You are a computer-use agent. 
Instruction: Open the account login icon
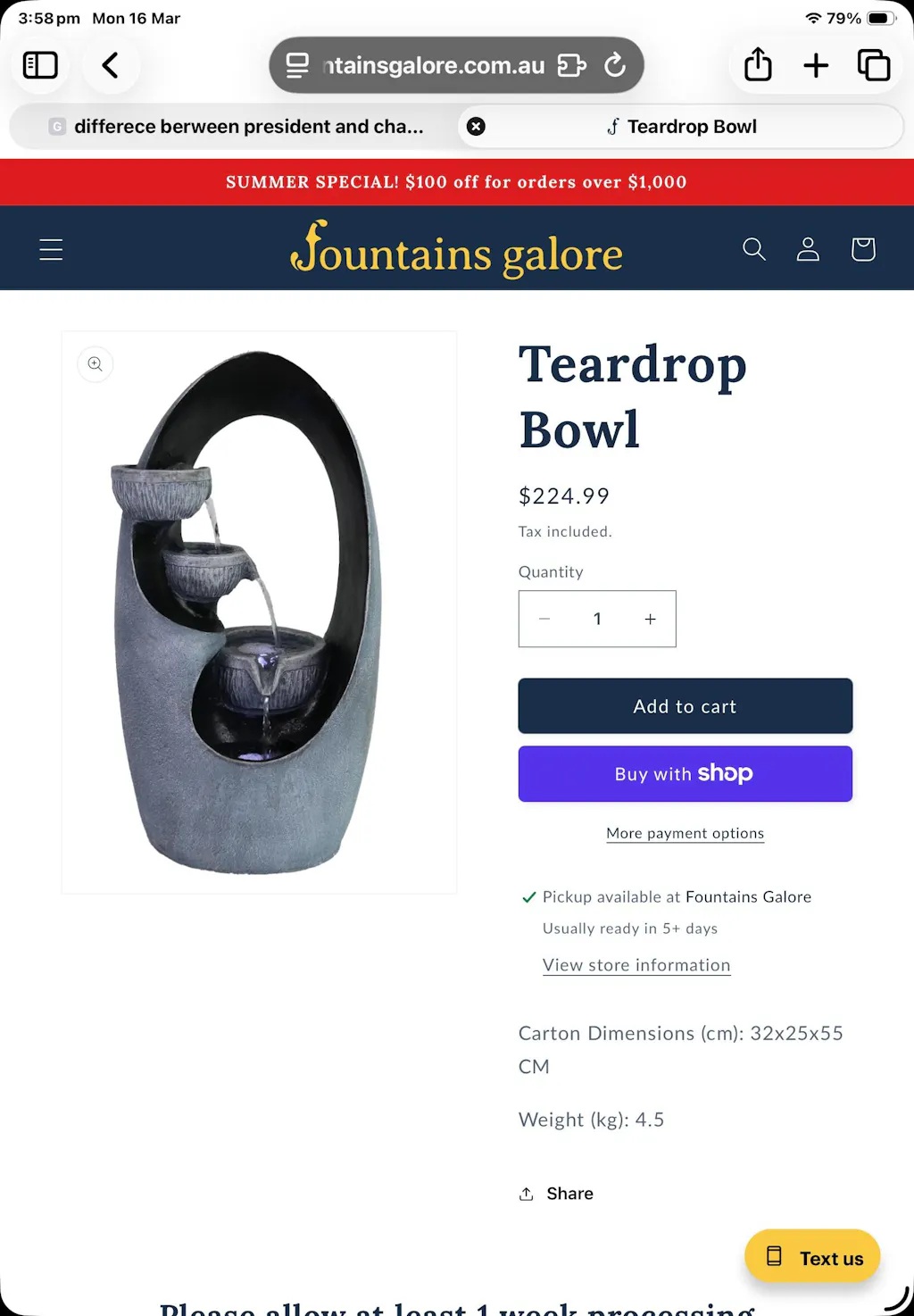[808, 249]
